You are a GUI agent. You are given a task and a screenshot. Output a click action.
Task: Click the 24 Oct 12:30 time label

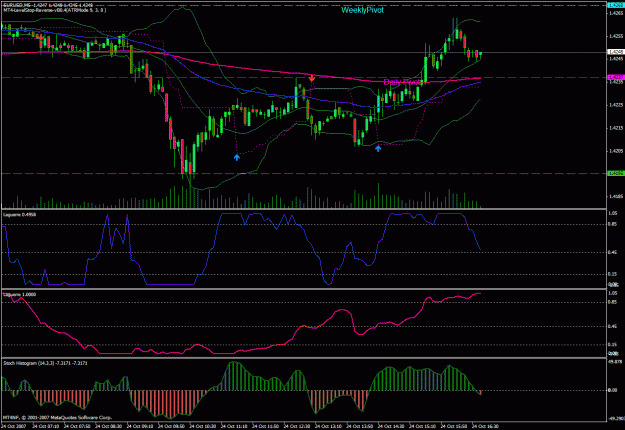pyautogui.click(x=297, y=426)
